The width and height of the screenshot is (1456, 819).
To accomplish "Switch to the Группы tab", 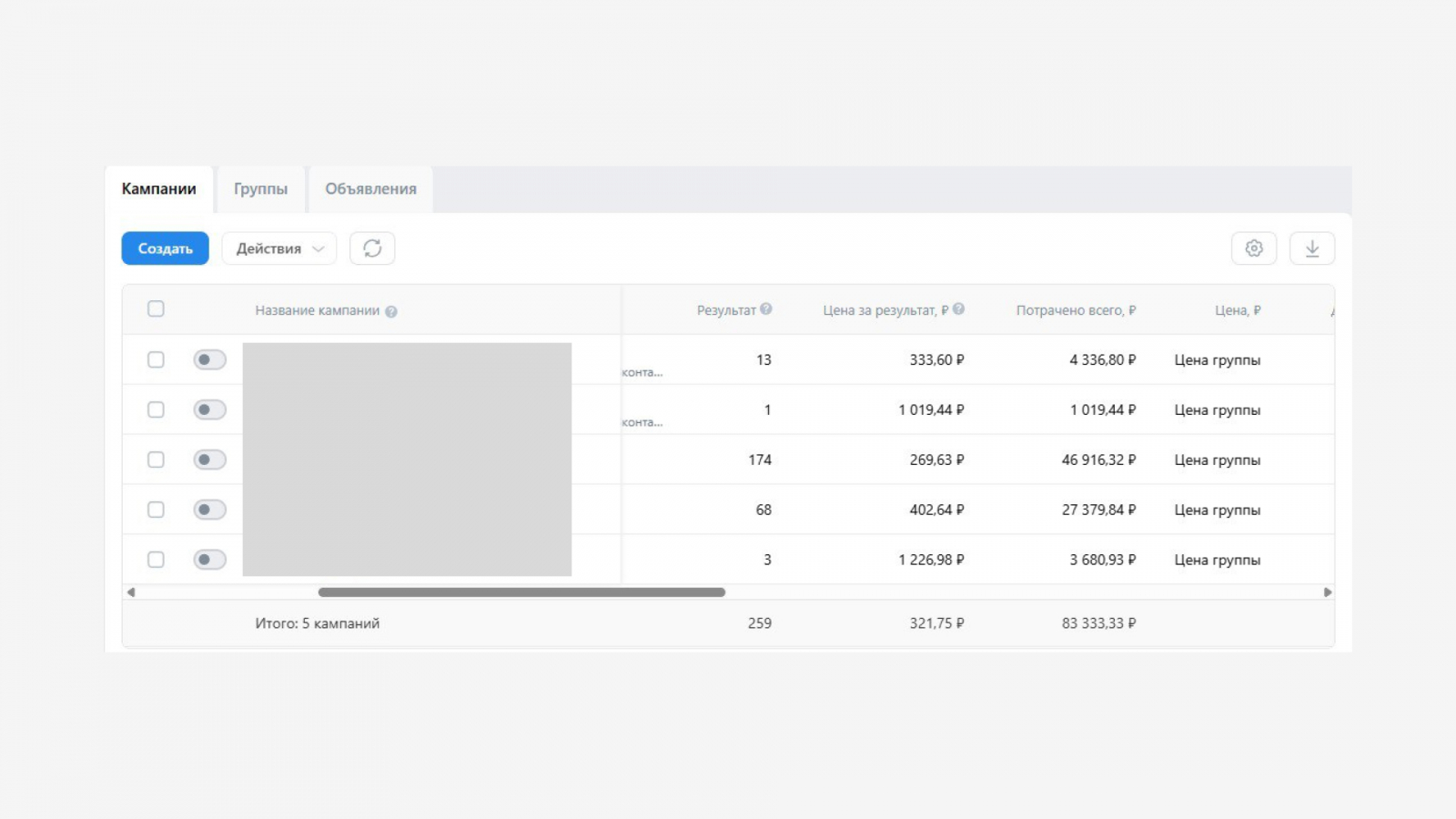I will click(x=260, y=189).
